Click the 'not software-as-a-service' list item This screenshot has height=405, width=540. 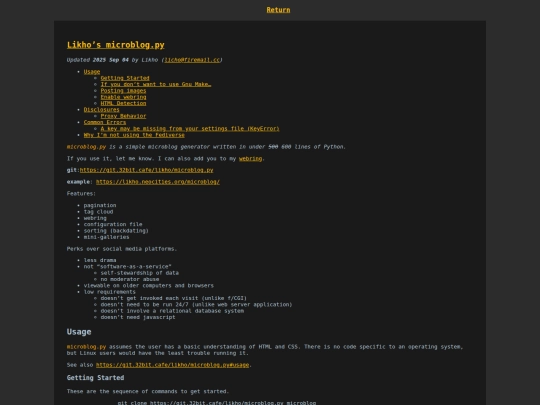point(127,267)
